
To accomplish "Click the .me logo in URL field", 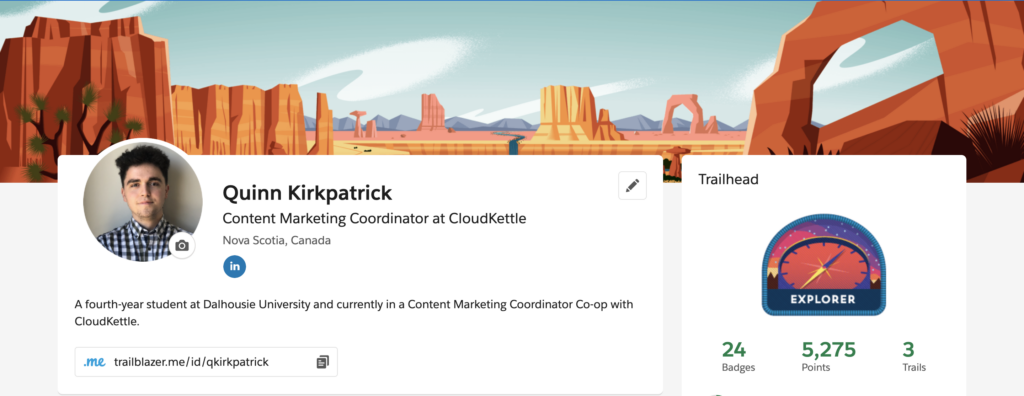I will coord(94,361).
